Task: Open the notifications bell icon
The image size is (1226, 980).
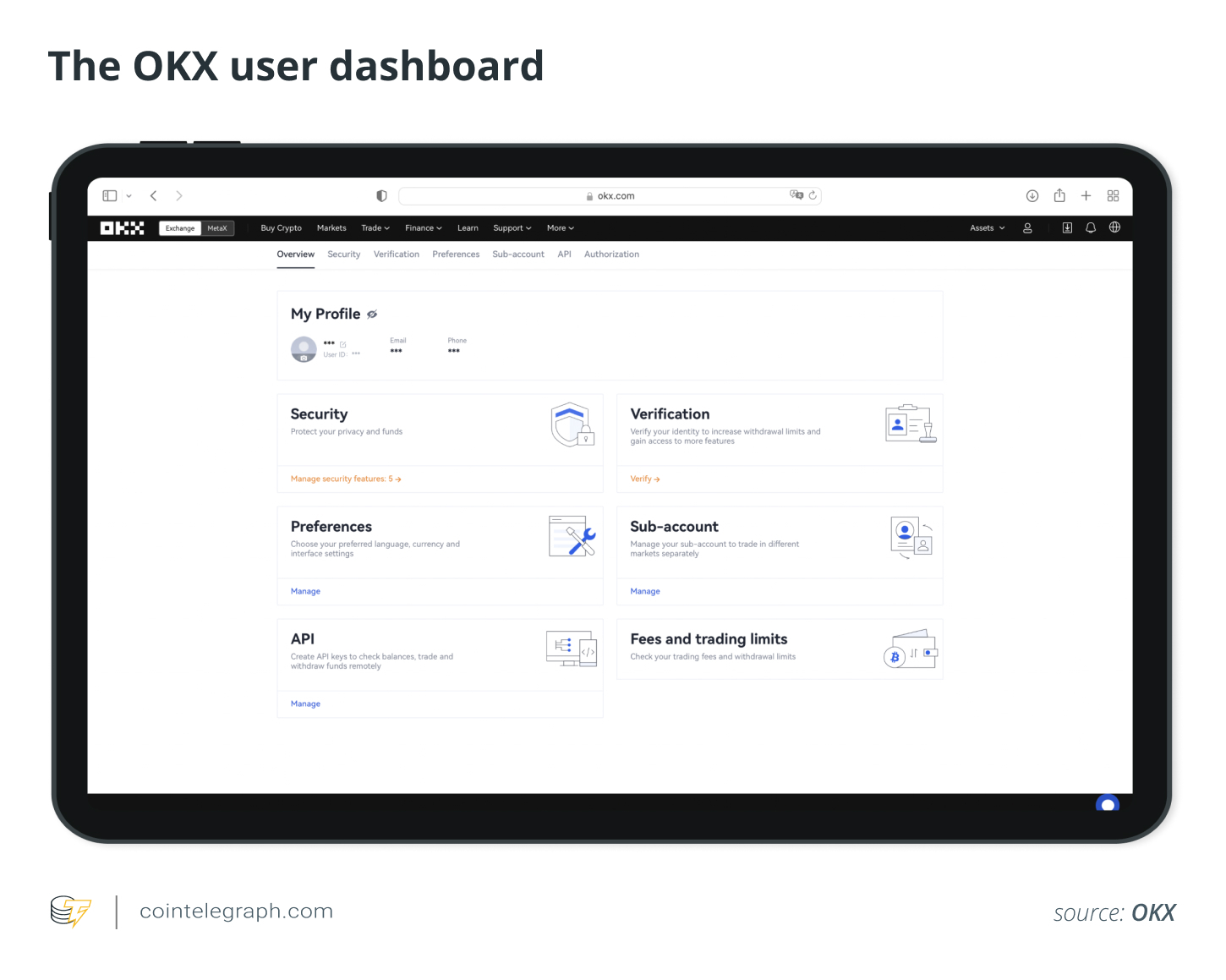Action: 1091,228
